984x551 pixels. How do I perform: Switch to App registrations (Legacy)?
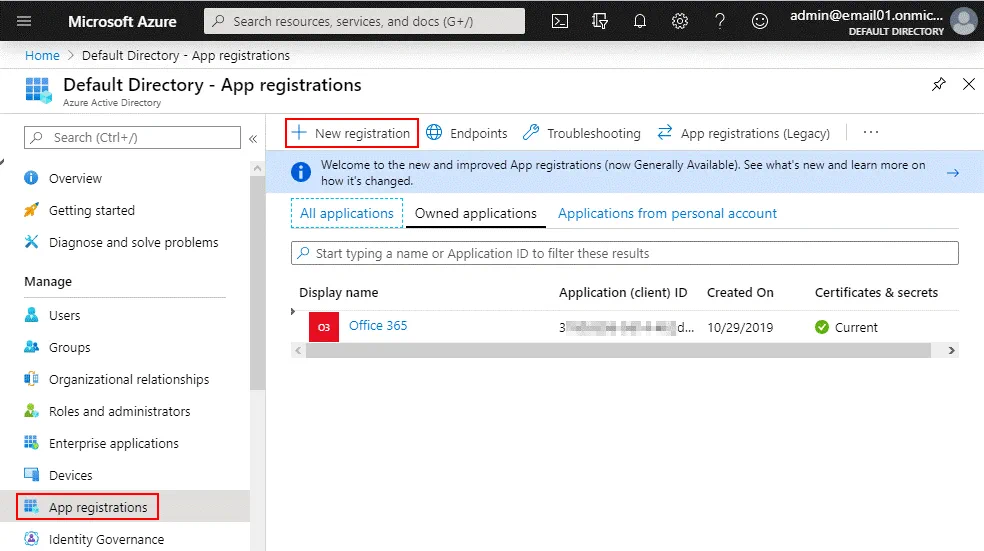tap(744, 133)
